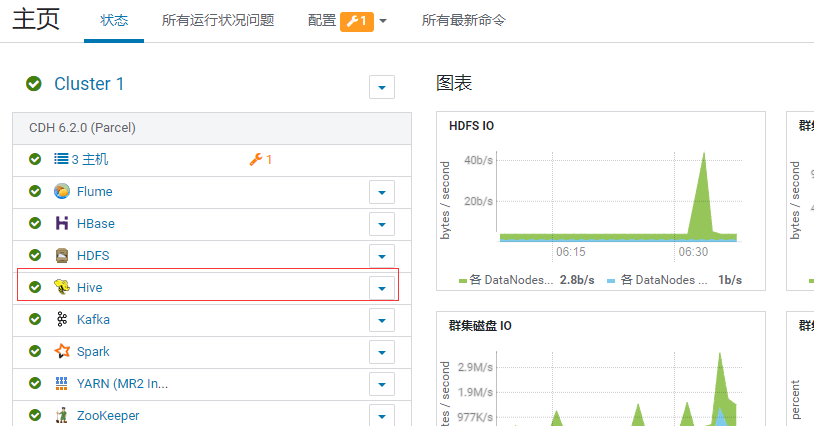
Task: Open the ZooKeeper actions dropdown
Action: pos(382,416)
